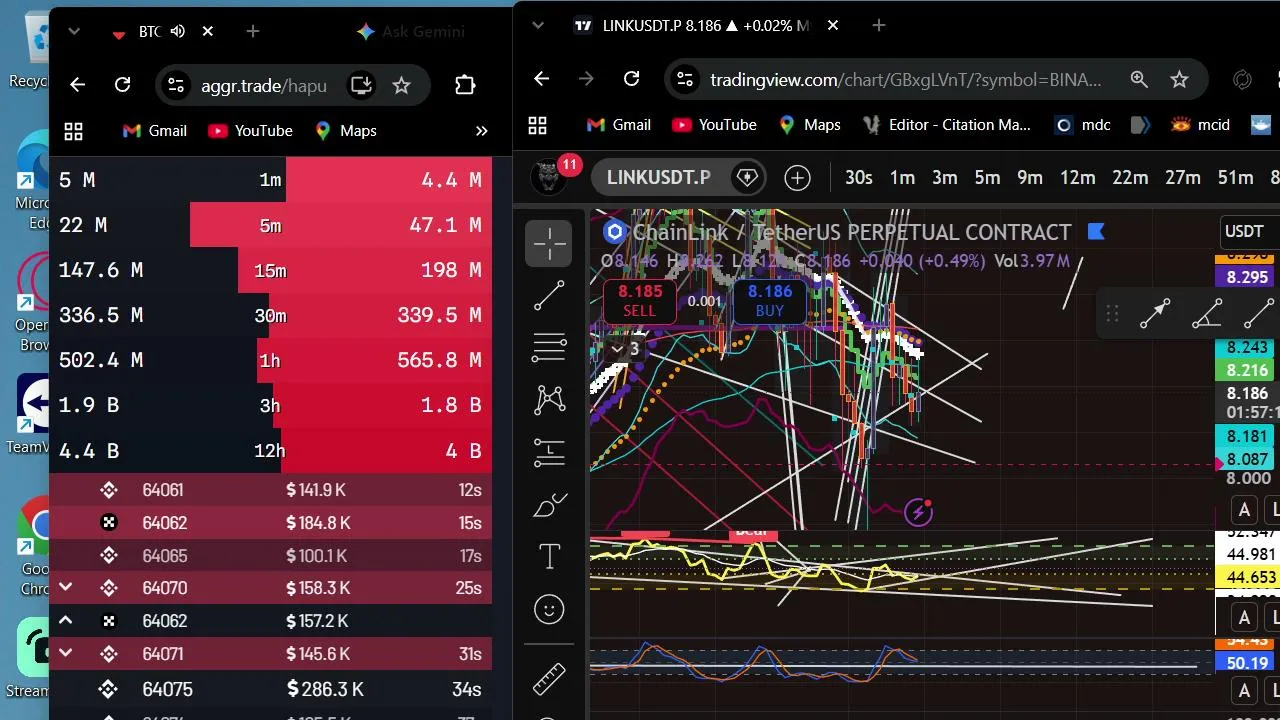Select the crosshair cursor tool in TradingView
Viewport: 1280px width, 720px height.
[x=549, y=244]
